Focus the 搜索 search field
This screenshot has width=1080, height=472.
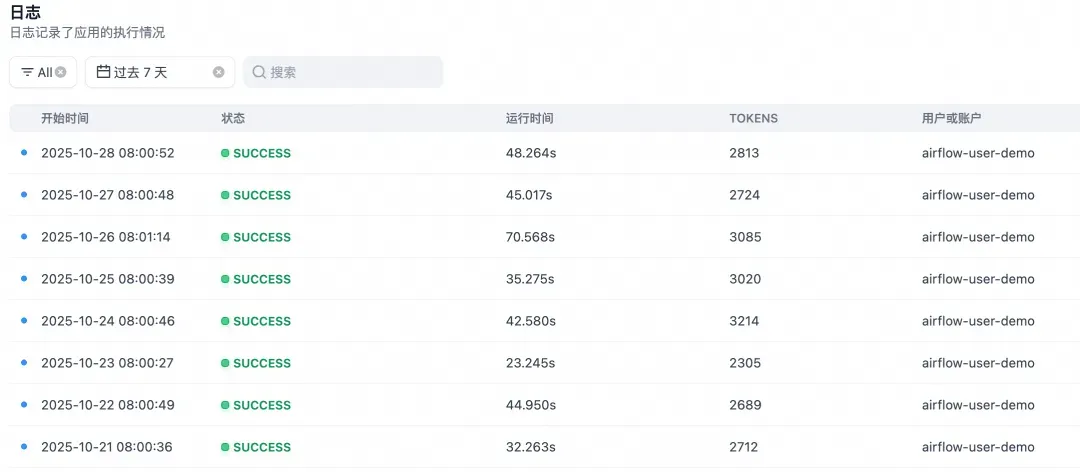coord(350,72)
